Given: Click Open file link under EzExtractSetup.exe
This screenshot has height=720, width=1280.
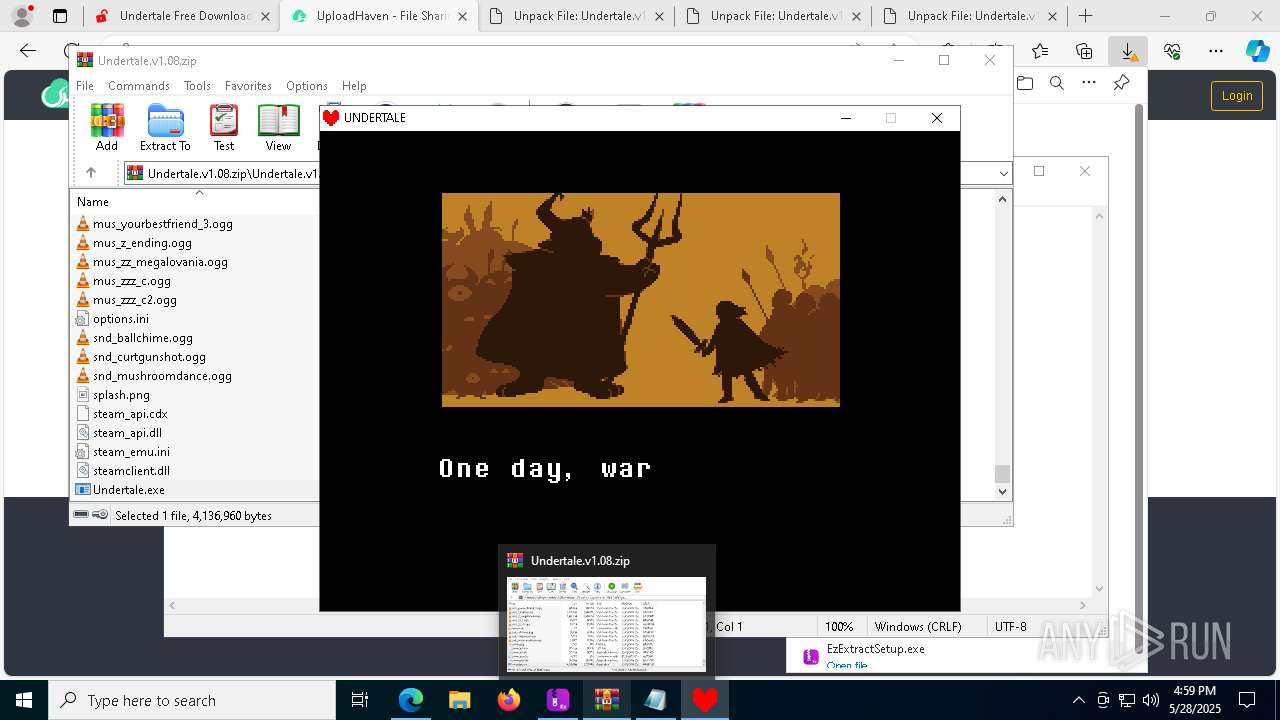Looking at the screenshot, I should click(x=847, y=665).
